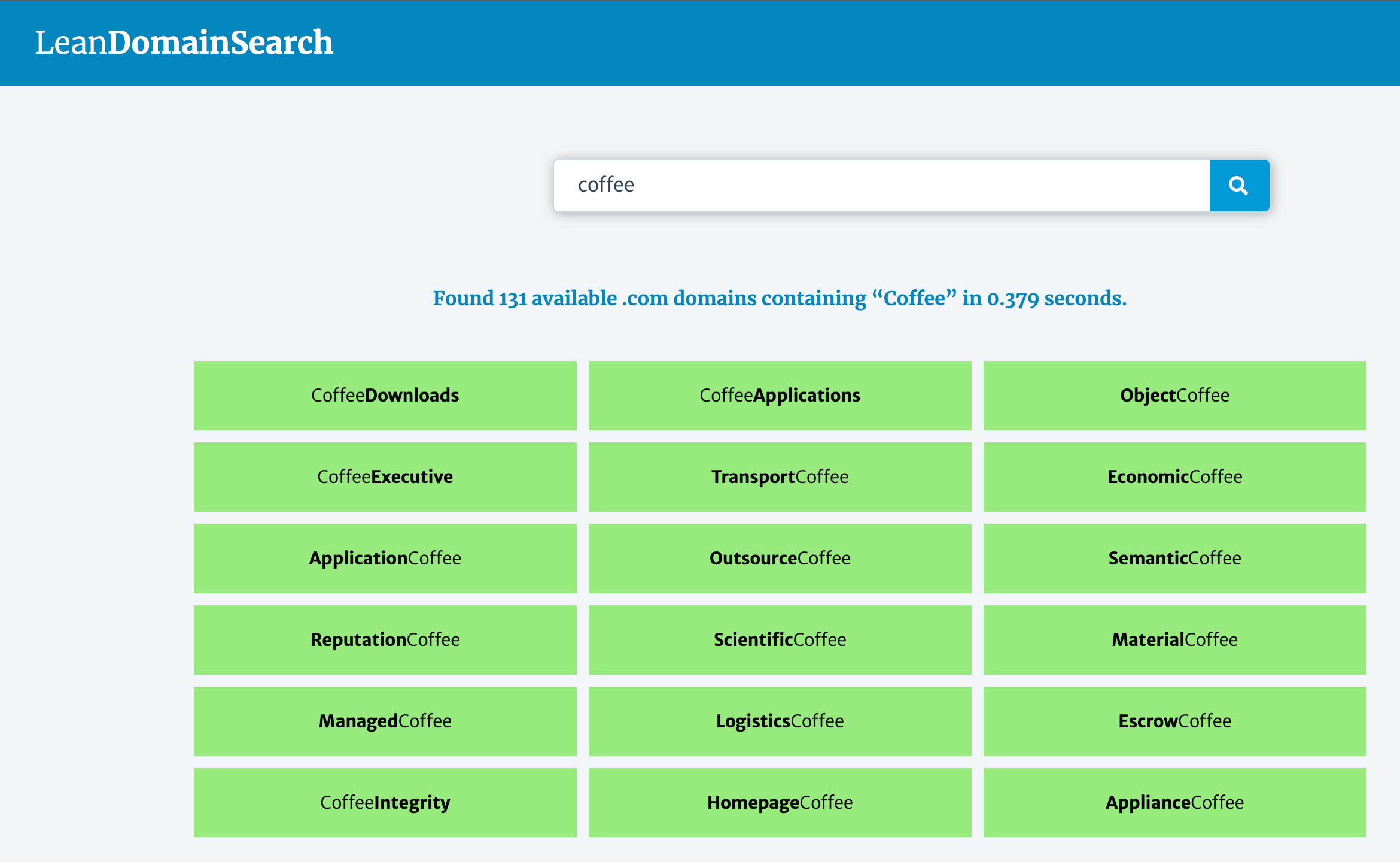1400x862 pixels.
Task: Click the magnifying glass search button
Action: coord(1239,186)
